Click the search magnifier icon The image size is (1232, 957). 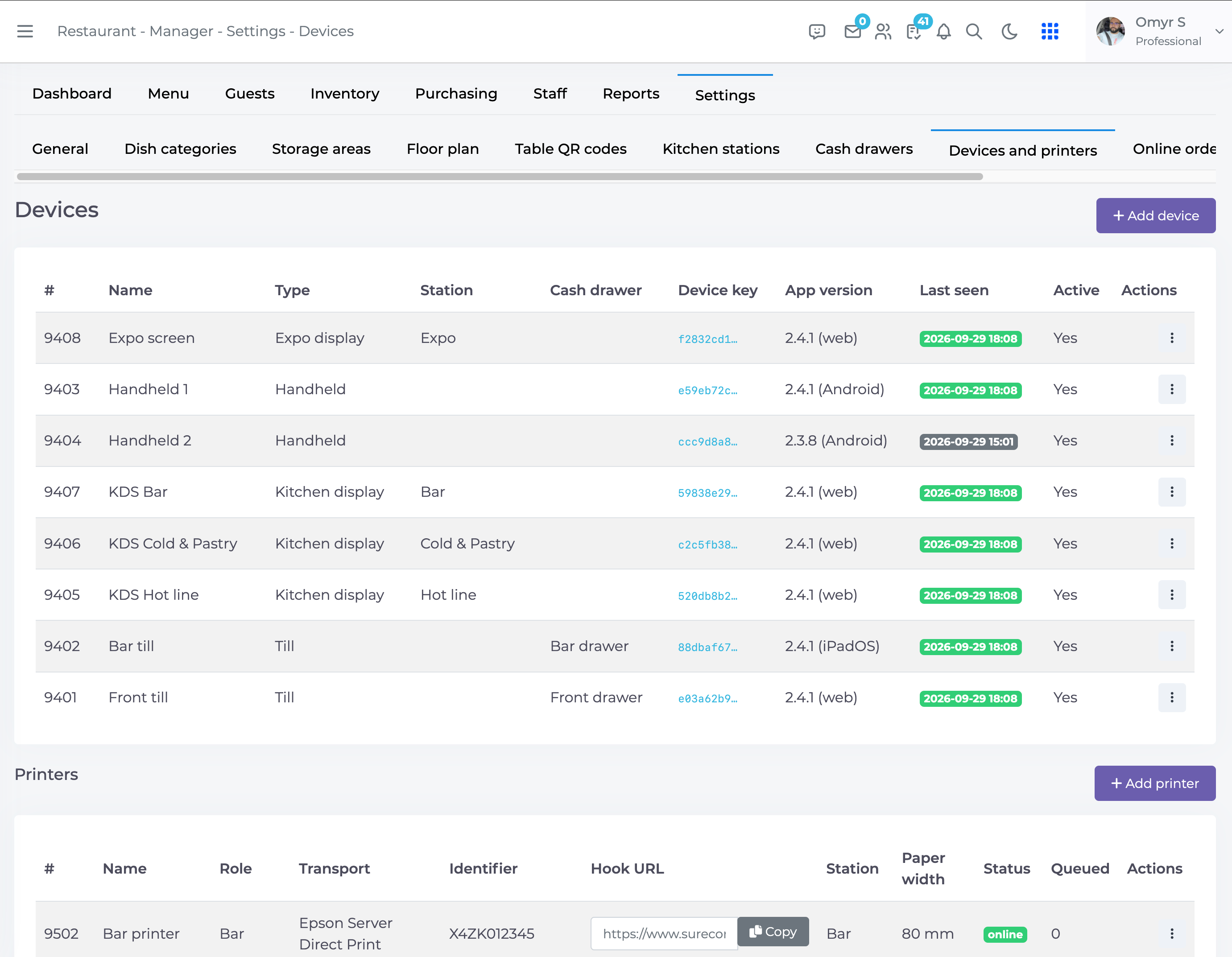[x=974, y=32]
